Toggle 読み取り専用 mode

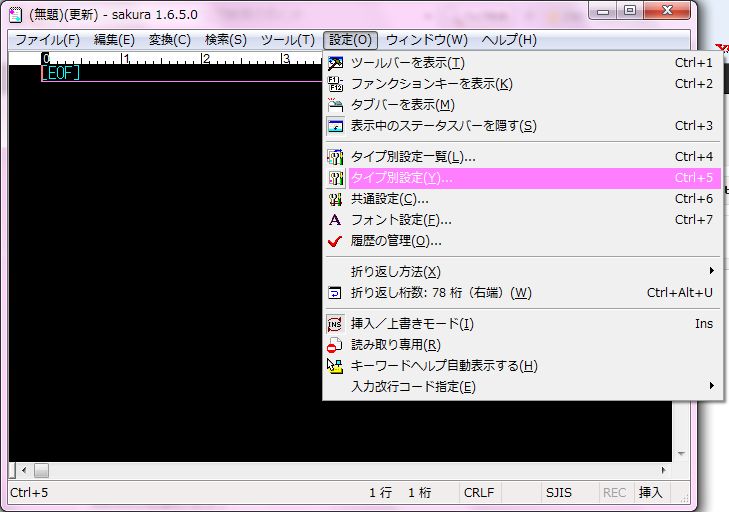click(x=522, y=345)
